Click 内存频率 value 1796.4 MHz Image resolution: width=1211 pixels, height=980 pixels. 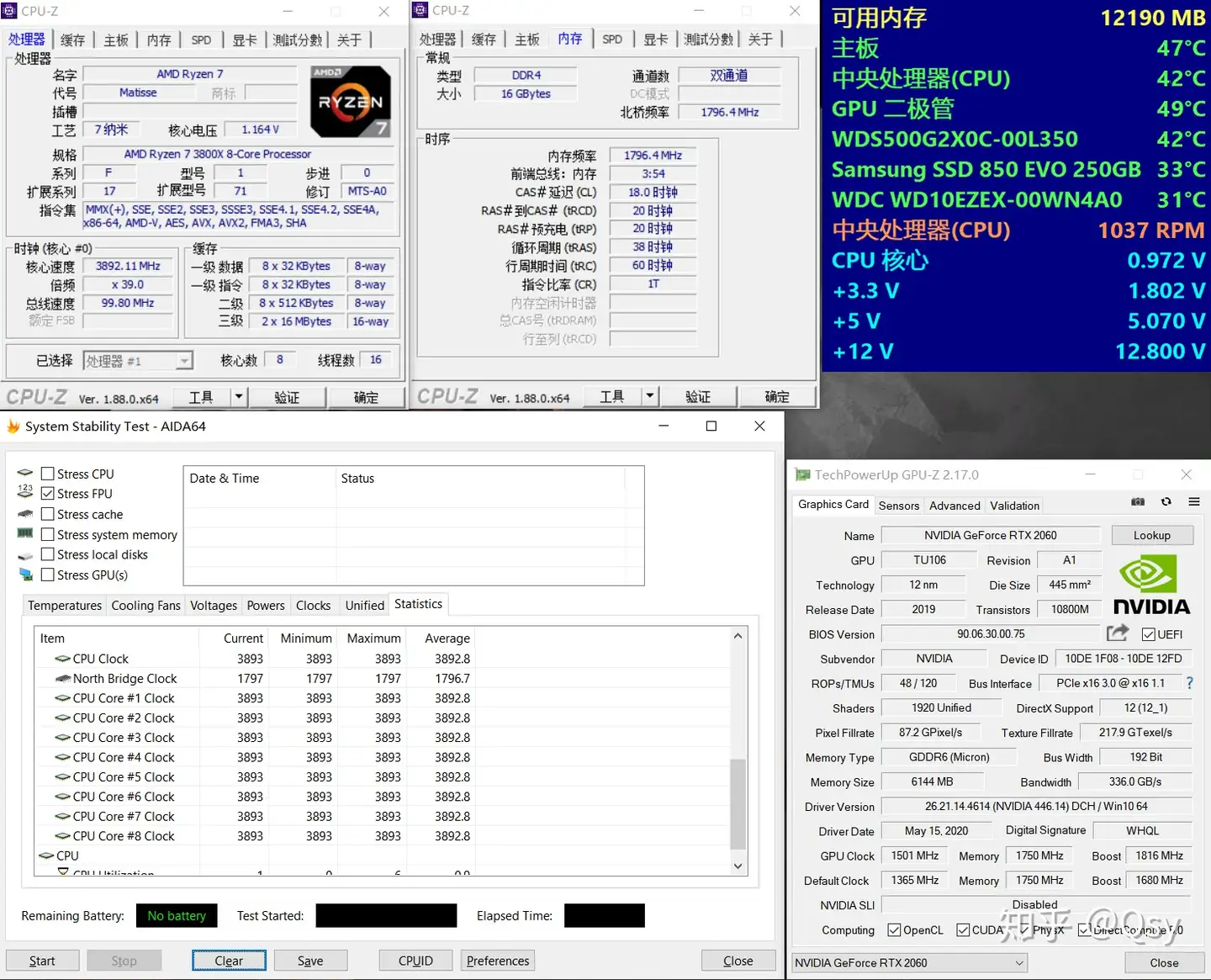(x=653, y=156)
